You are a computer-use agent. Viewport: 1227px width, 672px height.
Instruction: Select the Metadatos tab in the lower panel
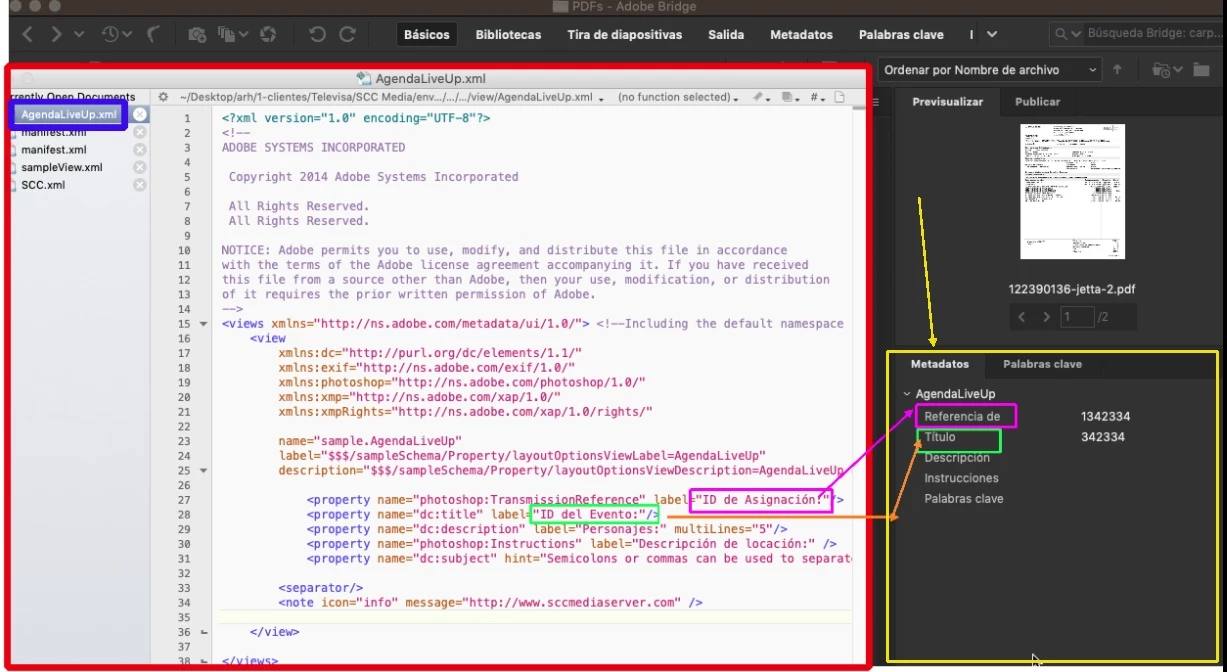click(939, 364)
